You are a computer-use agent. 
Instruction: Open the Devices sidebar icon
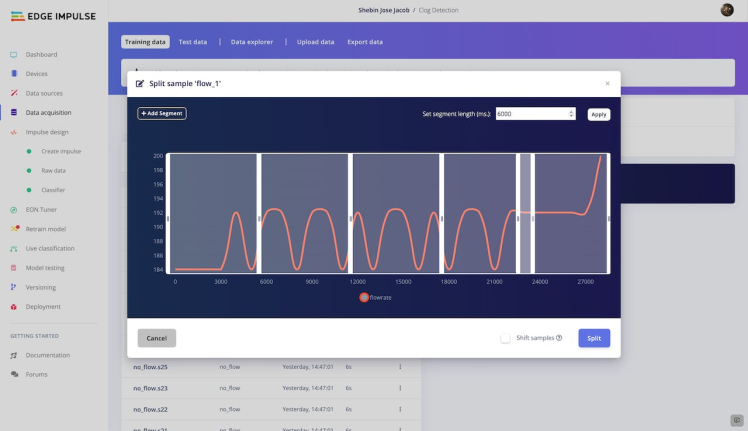13,74
